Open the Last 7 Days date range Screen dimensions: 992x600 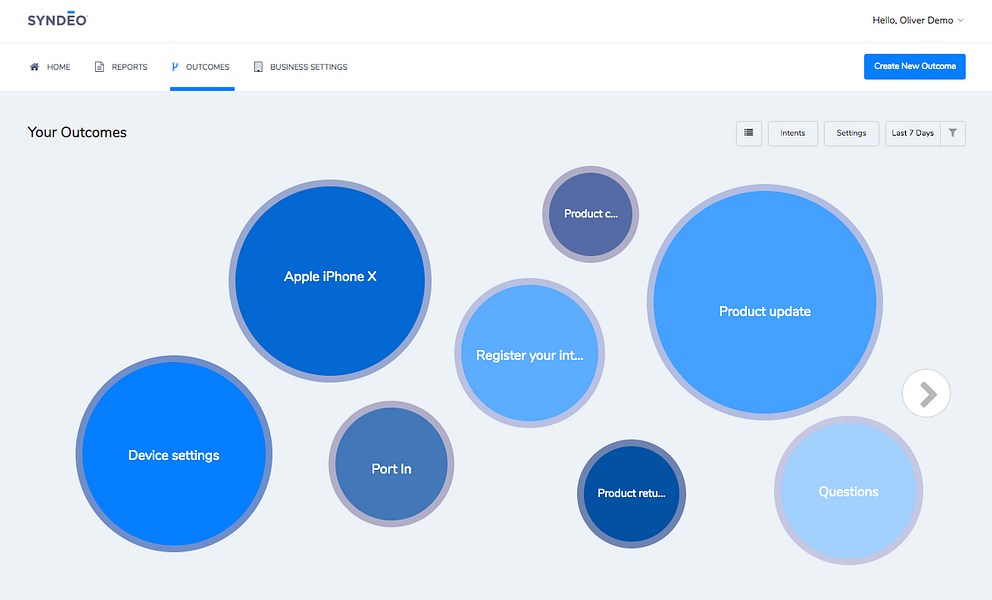[x=912, y=133]
